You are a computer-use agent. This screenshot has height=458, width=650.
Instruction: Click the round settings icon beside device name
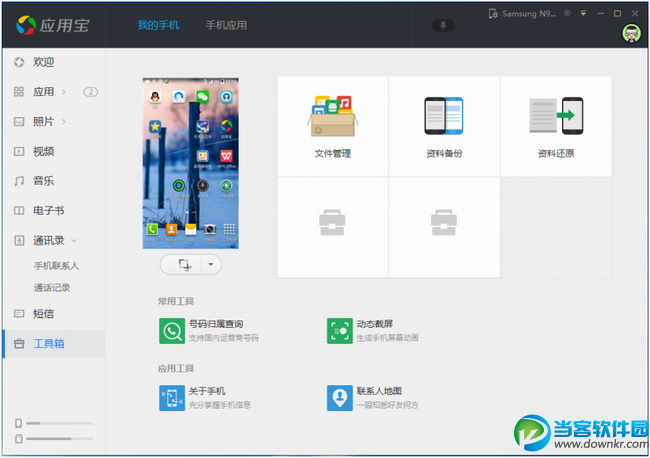568,13
